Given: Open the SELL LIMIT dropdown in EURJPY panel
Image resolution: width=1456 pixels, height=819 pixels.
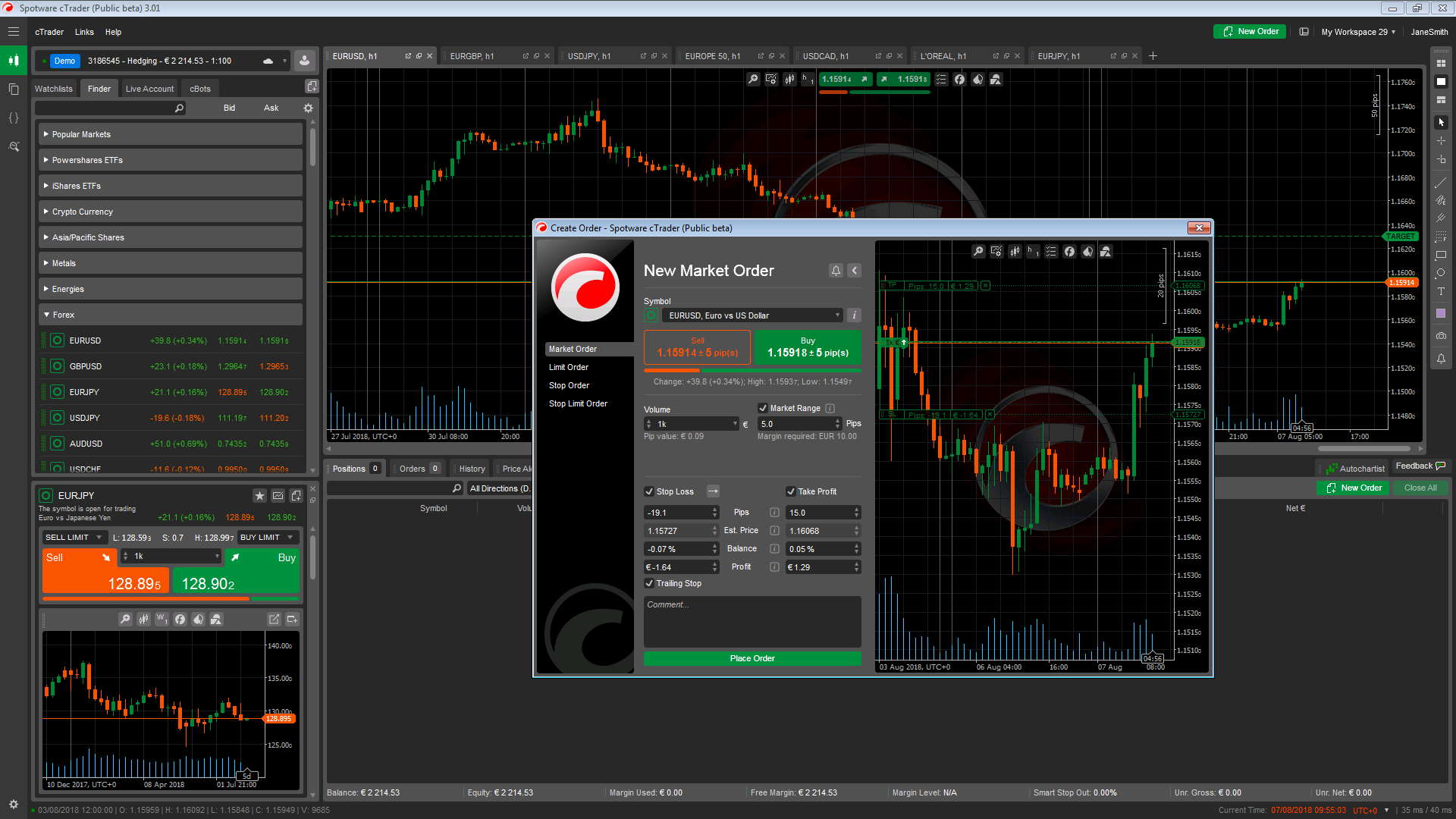Looking at the screenshot, I should point(74,537).
